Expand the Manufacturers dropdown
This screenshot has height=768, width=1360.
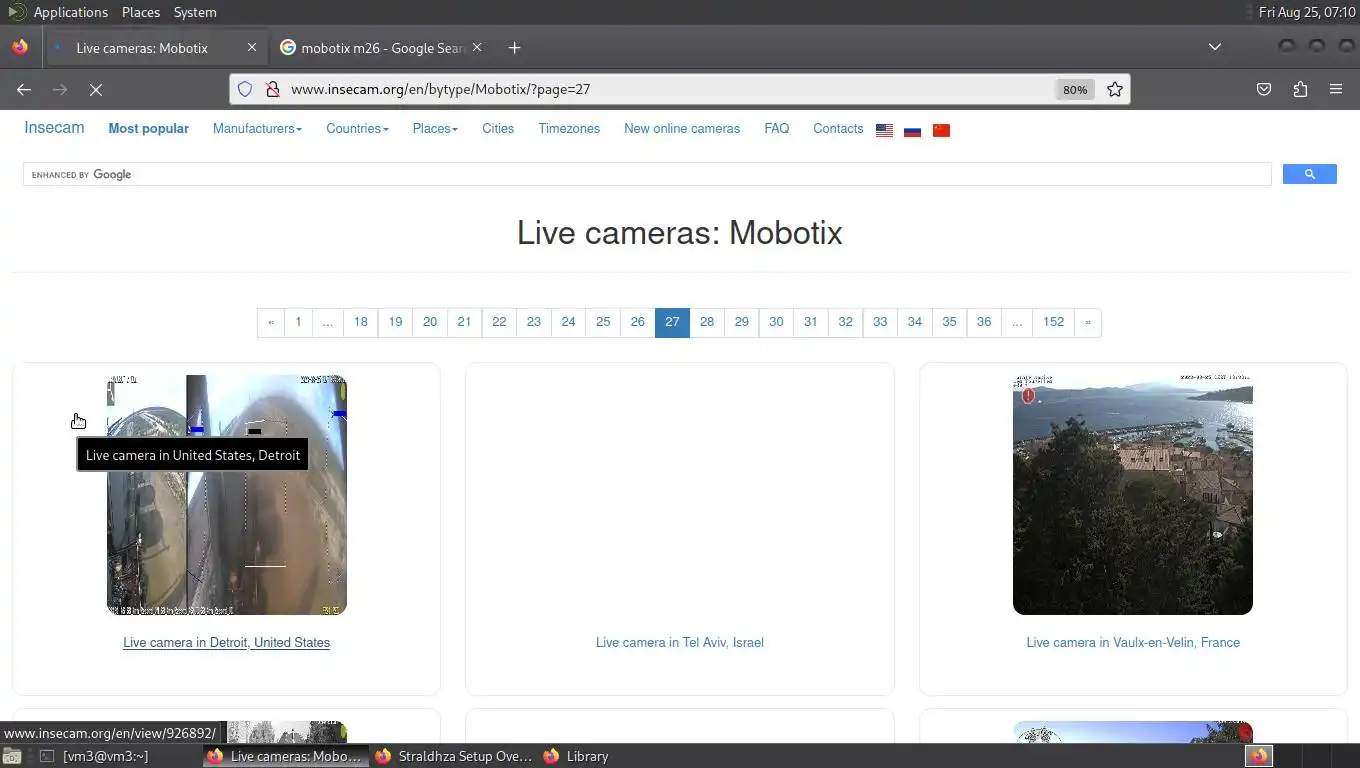coord(257,128)
